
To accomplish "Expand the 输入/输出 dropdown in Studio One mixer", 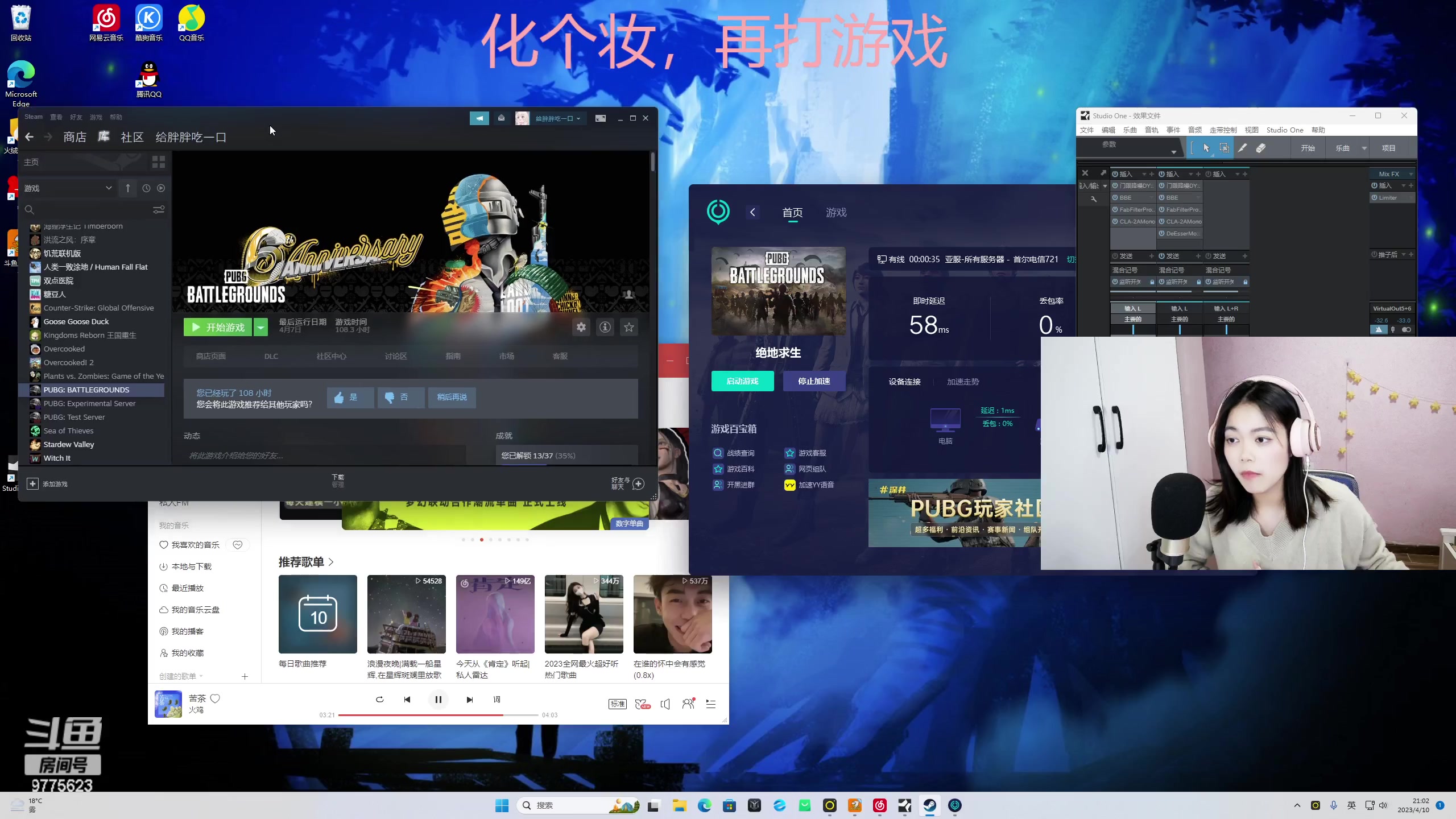I will click(x=1105, y=186).
